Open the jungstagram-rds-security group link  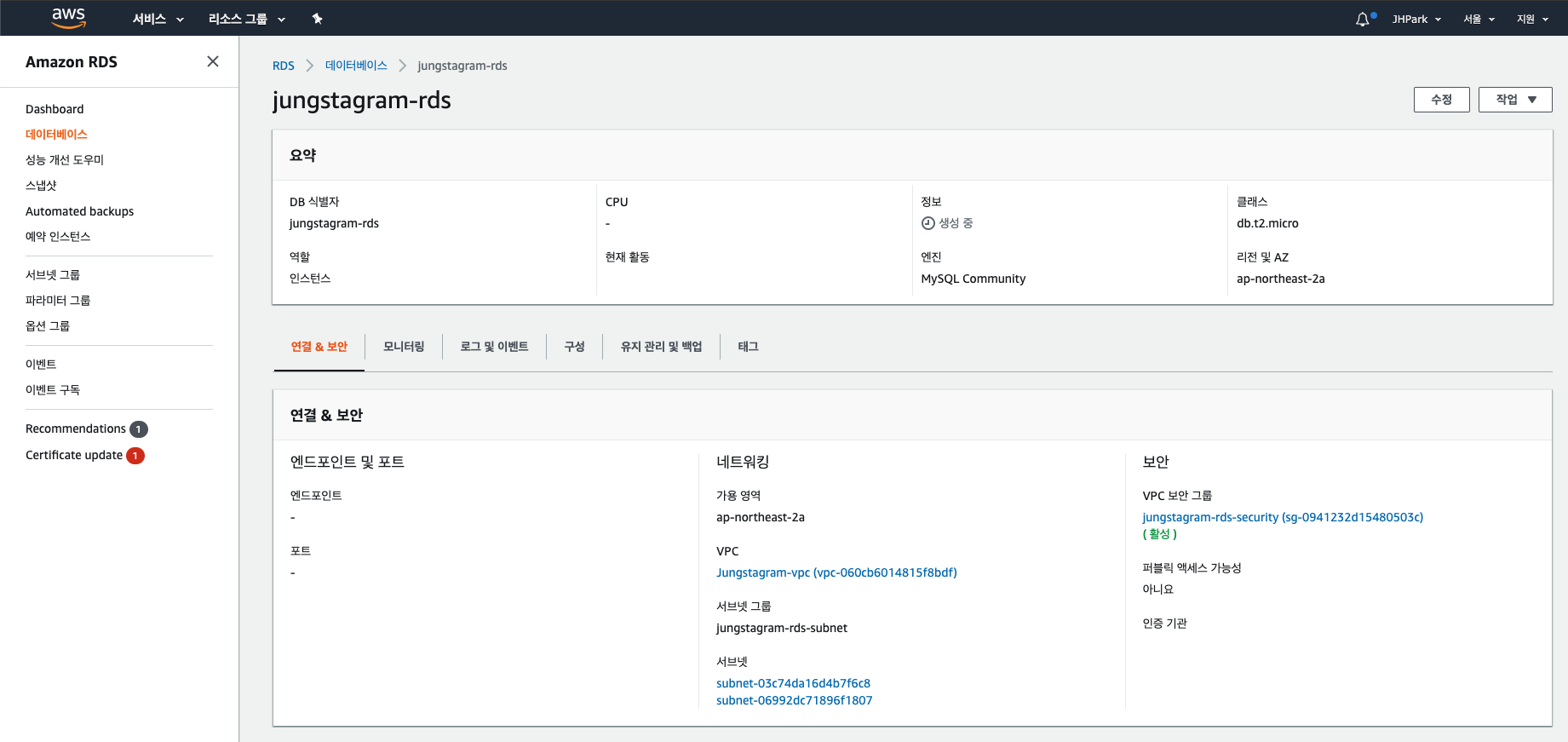click(1283, 517)
